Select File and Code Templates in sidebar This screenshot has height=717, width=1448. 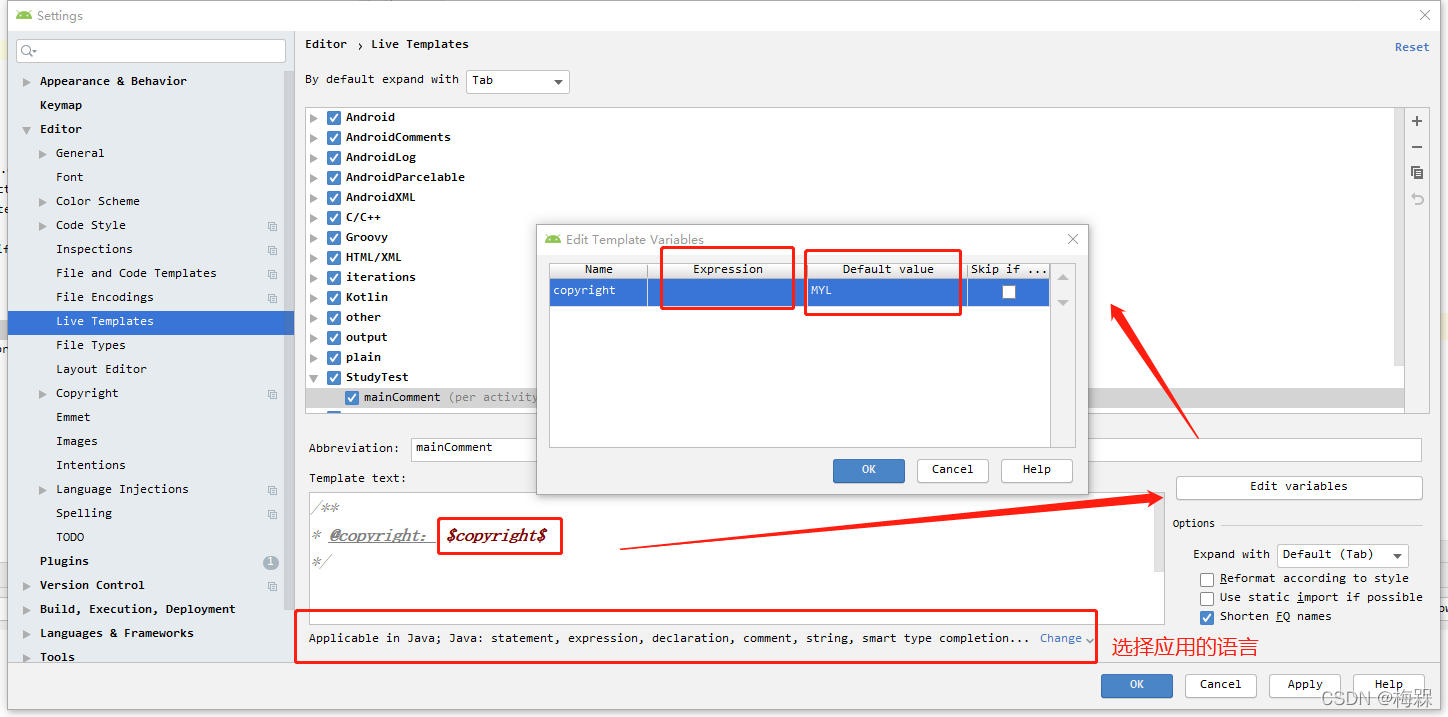tap(136, 273)
